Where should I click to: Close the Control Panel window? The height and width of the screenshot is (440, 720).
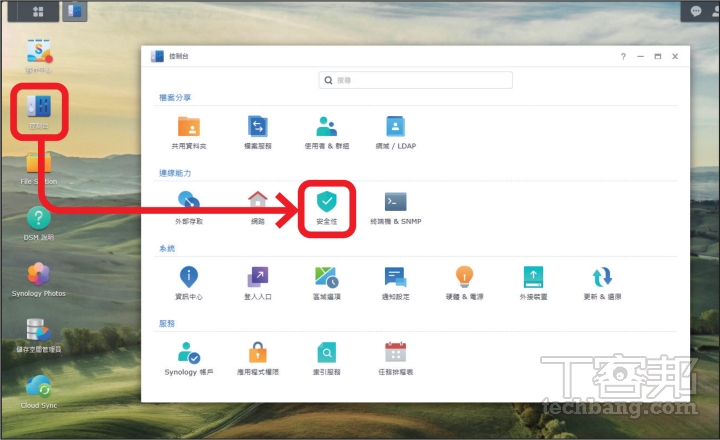pos(675,56)
